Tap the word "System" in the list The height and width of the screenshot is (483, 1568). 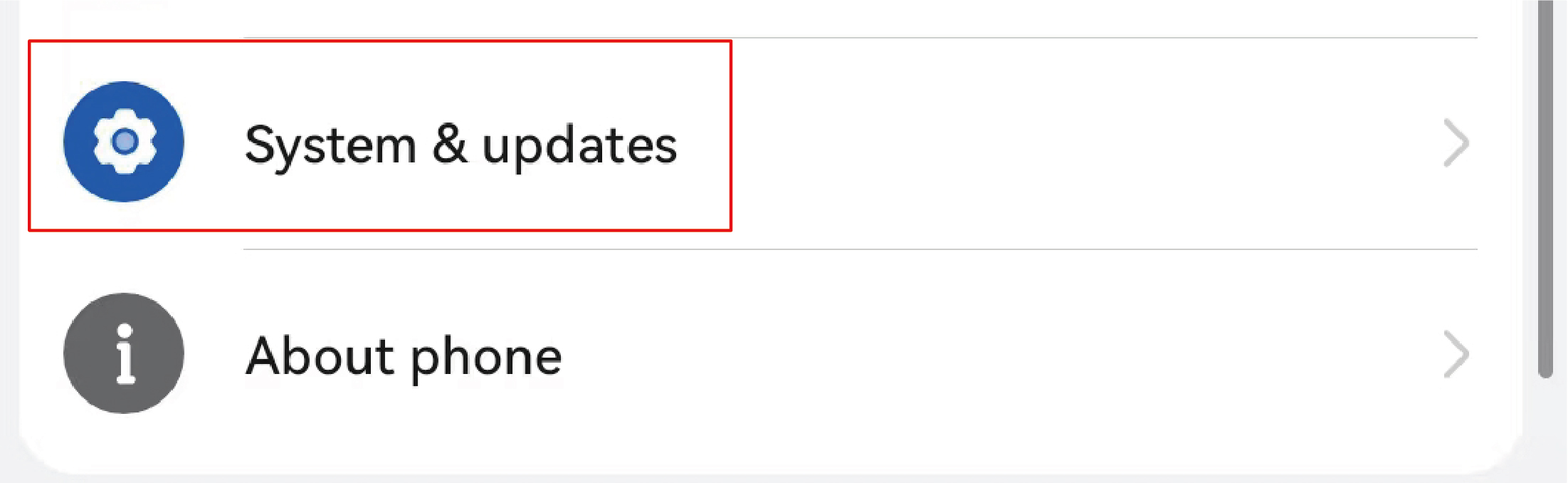330,146
